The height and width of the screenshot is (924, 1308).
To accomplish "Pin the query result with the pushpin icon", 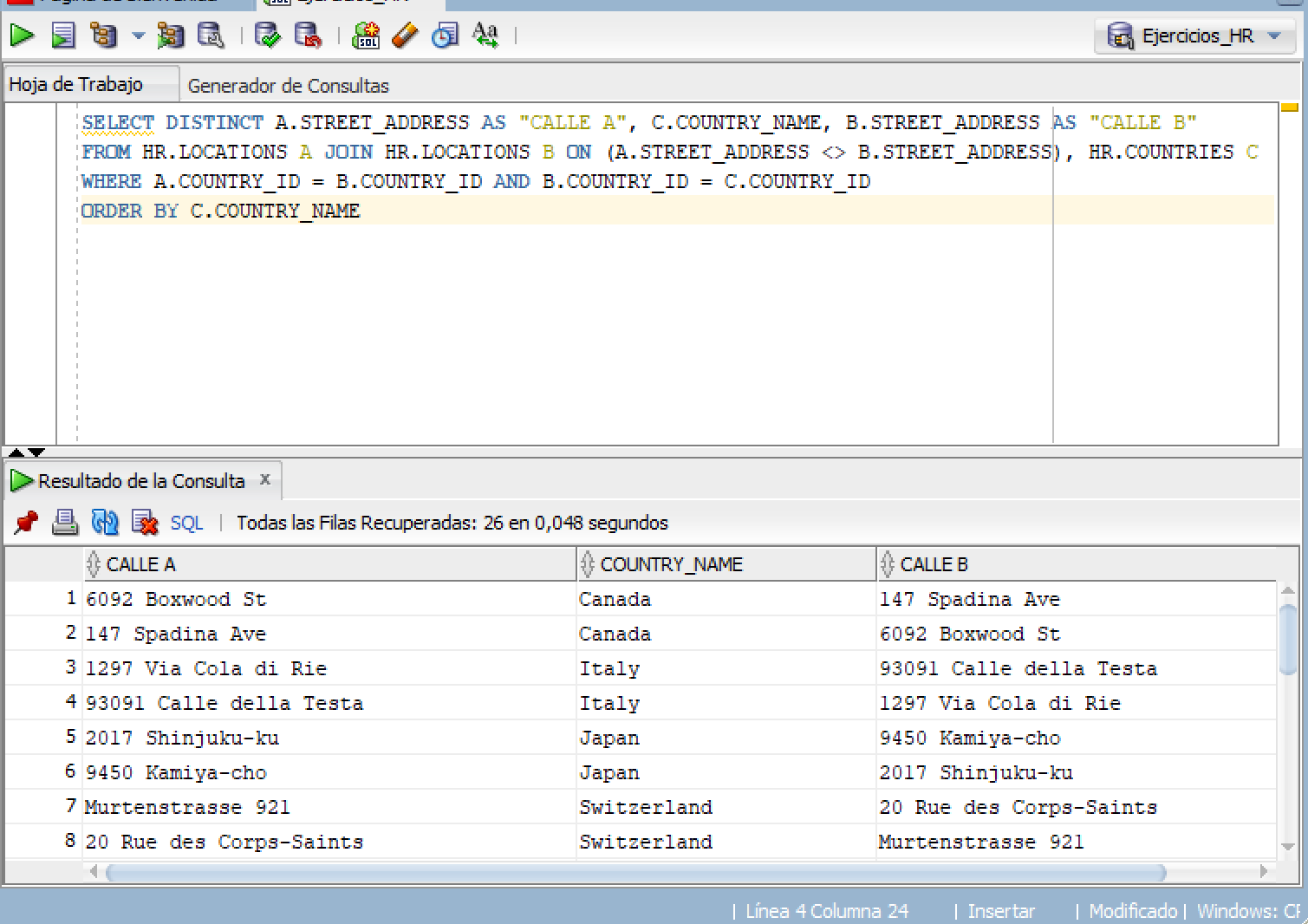I will pos(26,523).
